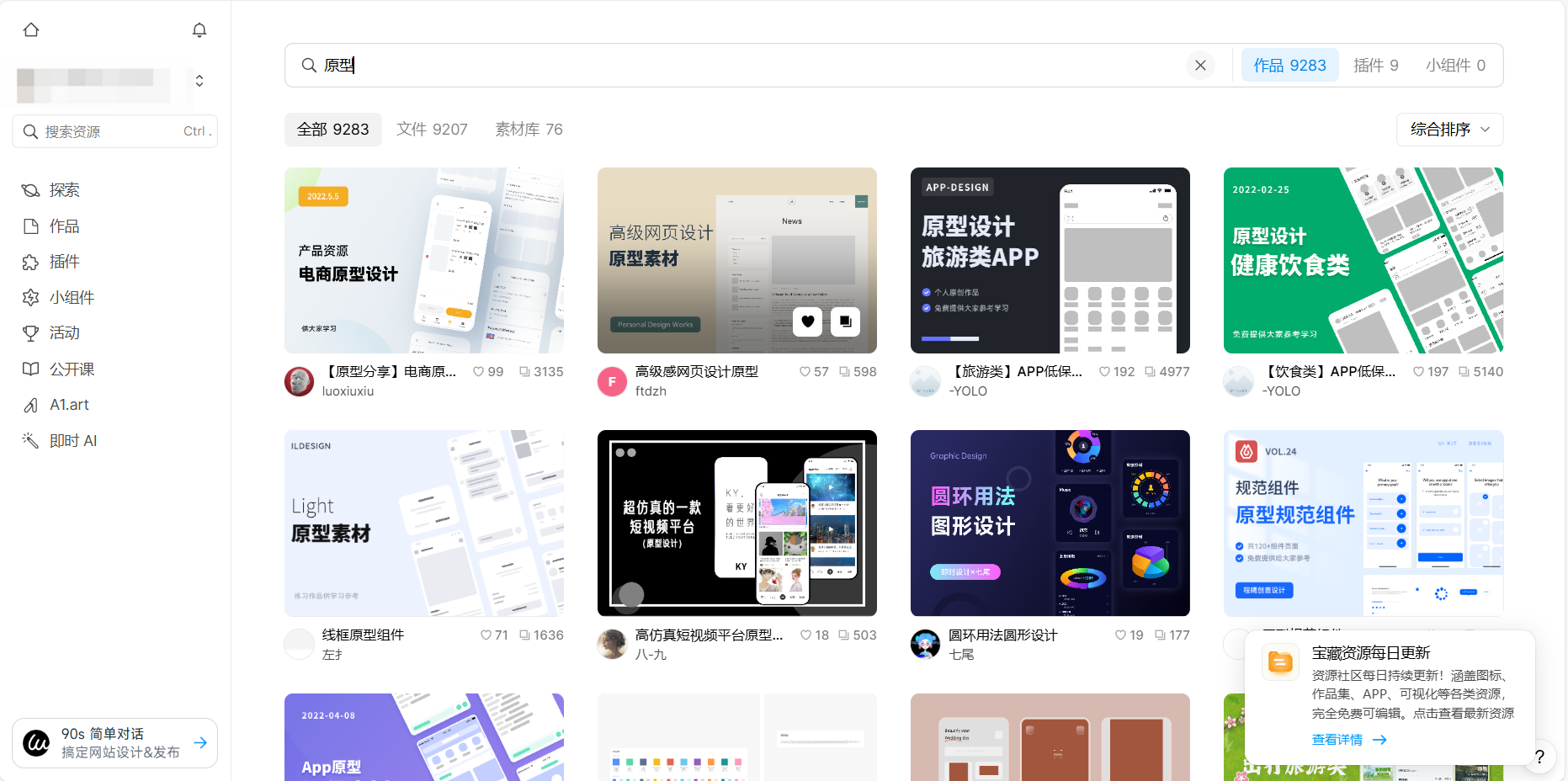
Task: Open the 圆环用法 图形设计 thumbnail
Action: click(x=1050, y=523)
